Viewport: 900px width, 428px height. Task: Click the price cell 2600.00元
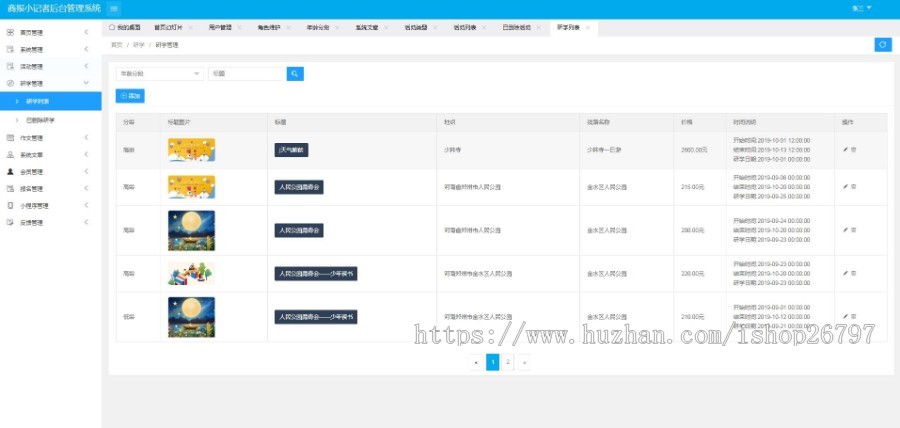click(x=695, y=150)
